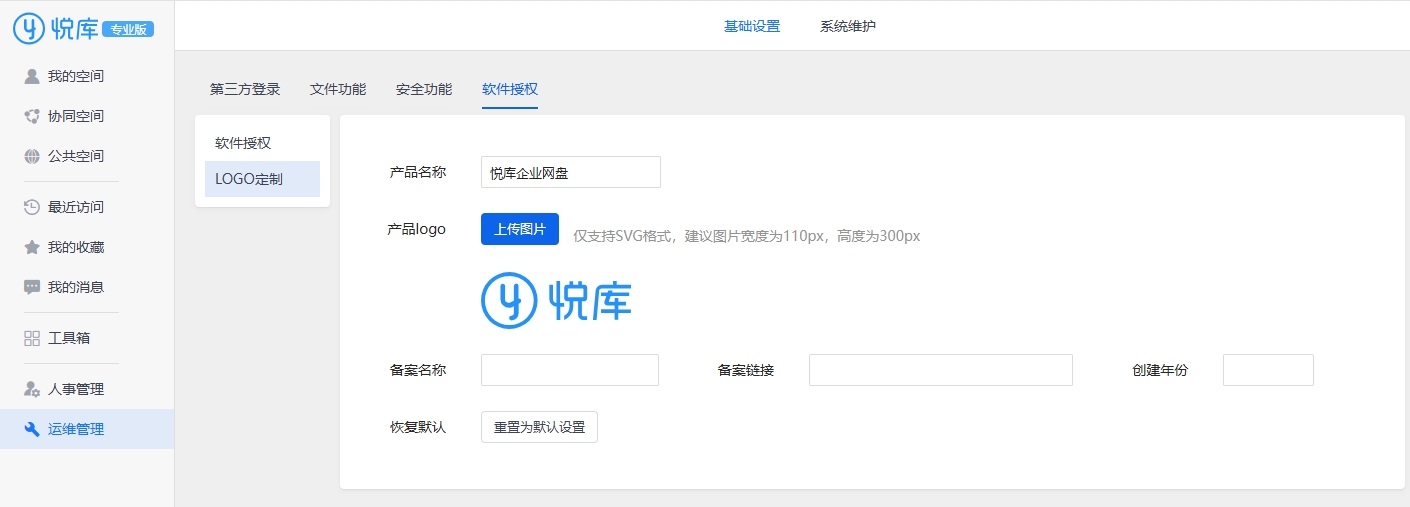The height and width of the screenshot is (507, 1410).
Task: Switch to the 第三方登录 tab
Action: click(x=245, y=89)
